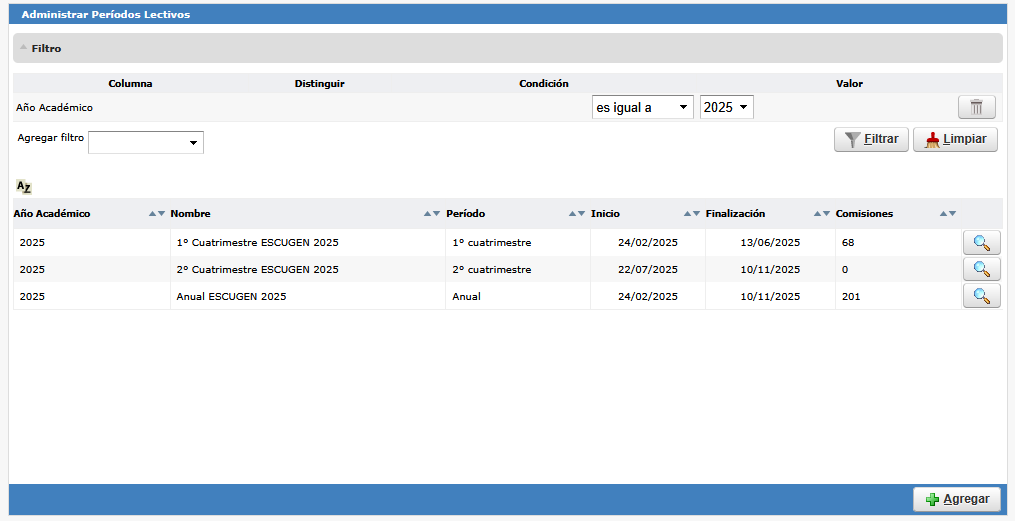Click the '1° cuatrimestre' período cell
Screen dimensions: 1015x521
(x=518, y=243)
